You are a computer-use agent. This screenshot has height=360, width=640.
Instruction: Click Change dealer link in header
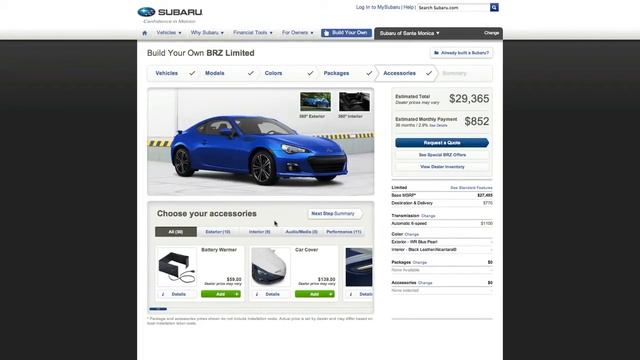click(x=491, y=33)
